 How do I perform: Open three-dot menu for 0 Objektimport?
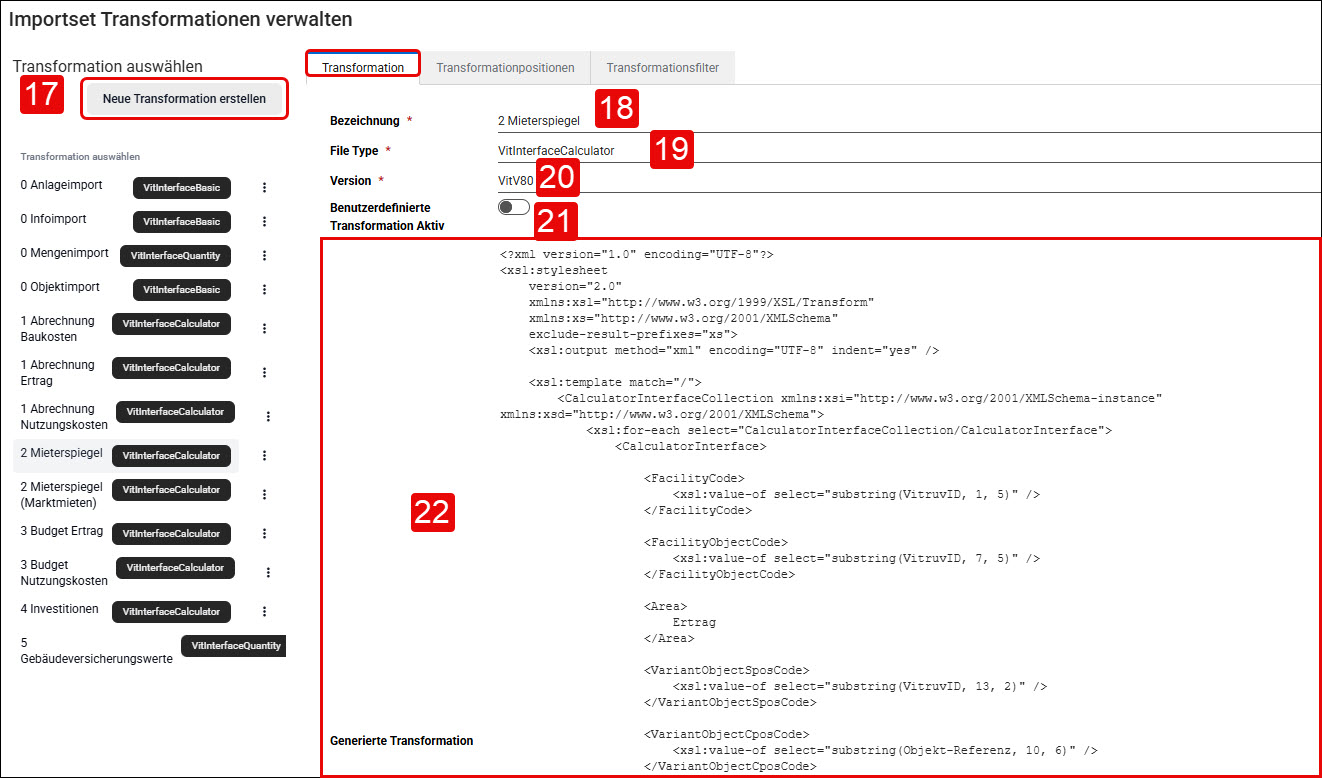point(264,289)
